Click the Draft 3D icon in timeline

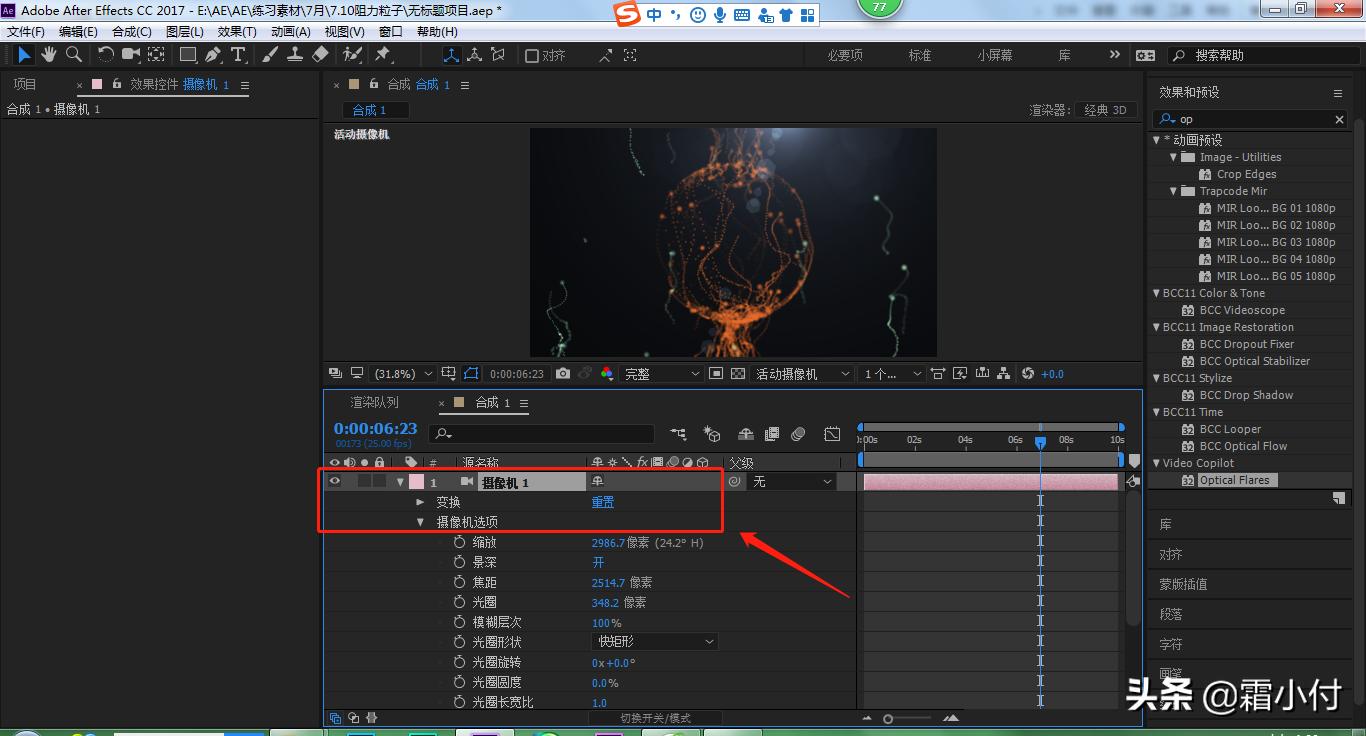click(x=712, y=434)
